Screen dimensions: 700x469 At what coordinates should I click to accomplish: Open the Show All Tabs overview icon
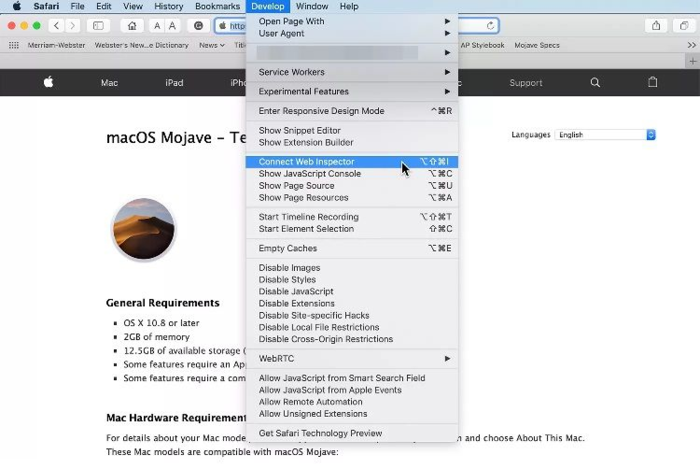click(684, 26)
